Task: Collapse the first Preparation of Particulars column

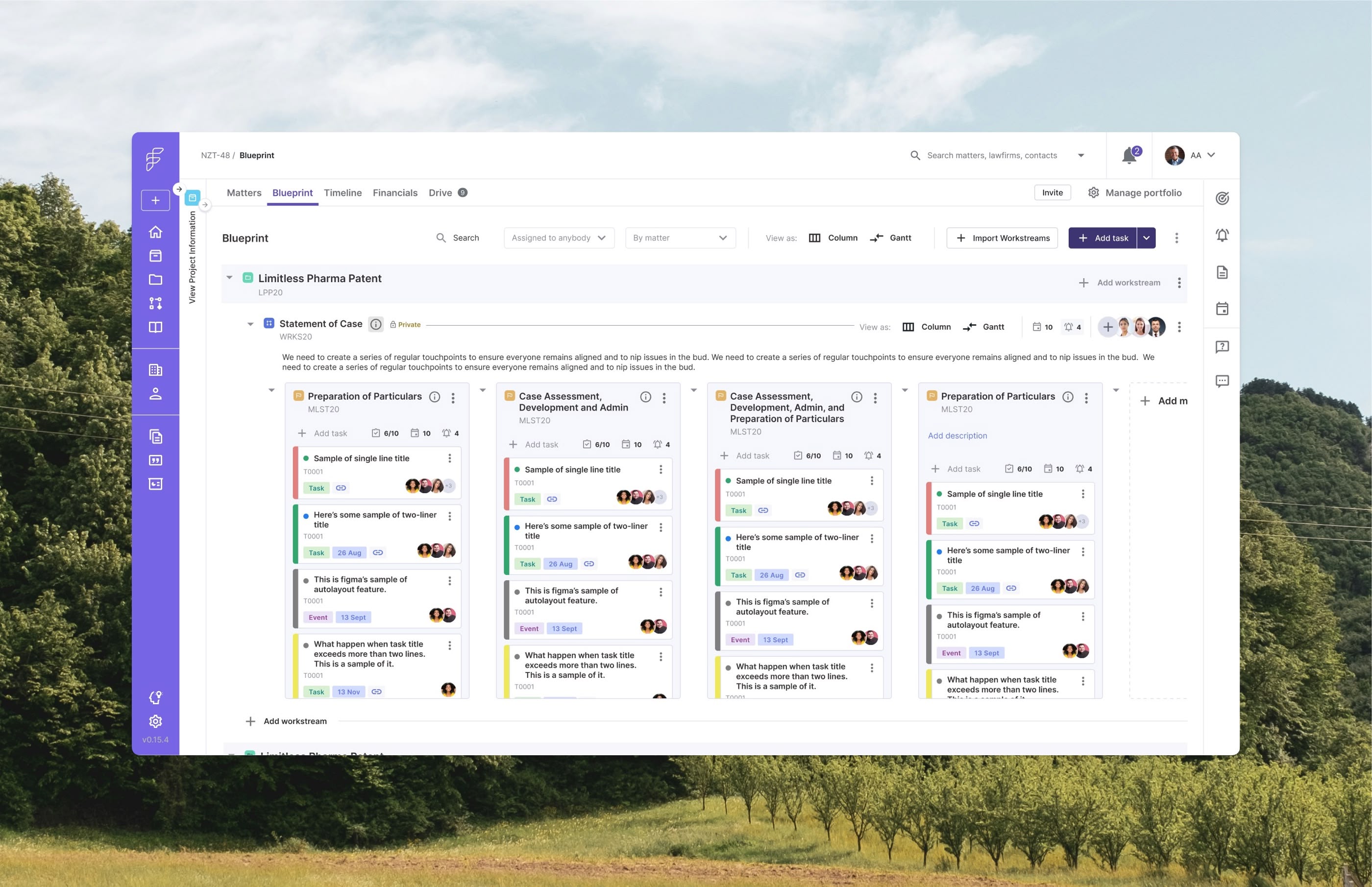Action: 271,390
